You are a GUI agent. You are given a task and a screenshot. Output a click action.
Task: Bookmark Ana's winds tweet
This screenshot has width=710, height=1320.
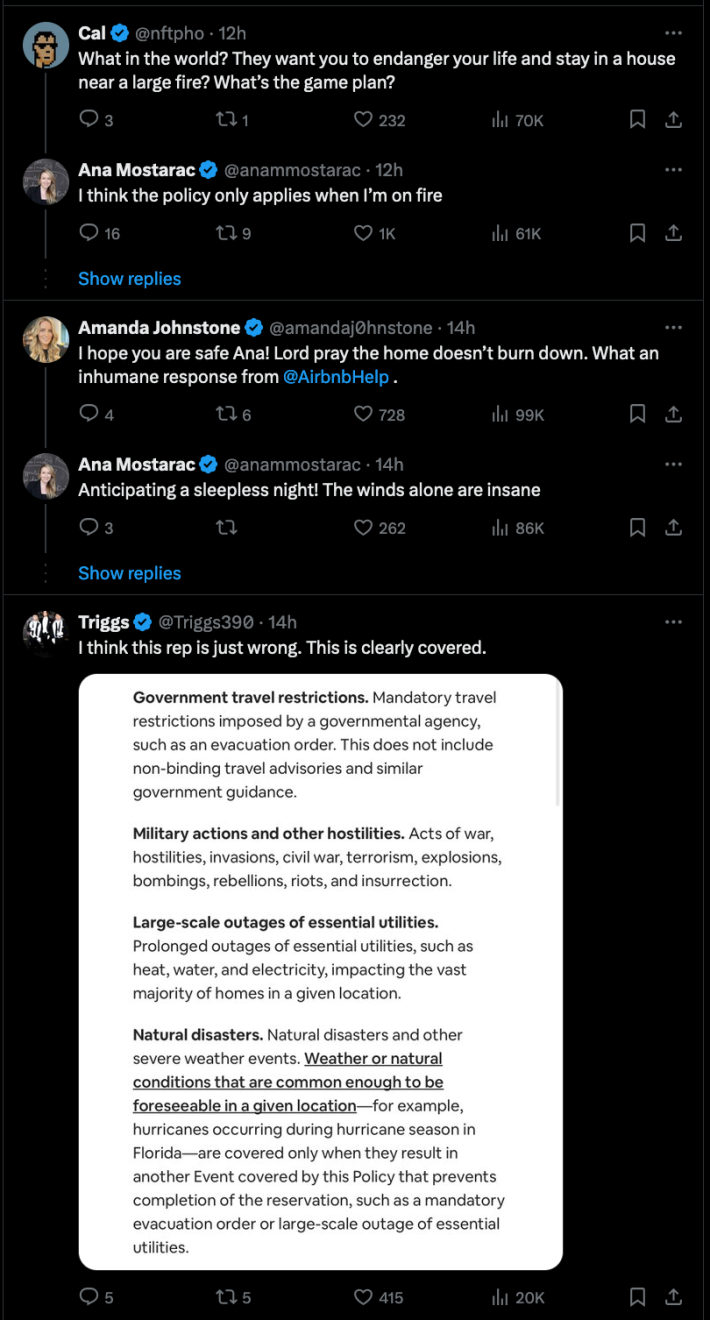[637, 527]
